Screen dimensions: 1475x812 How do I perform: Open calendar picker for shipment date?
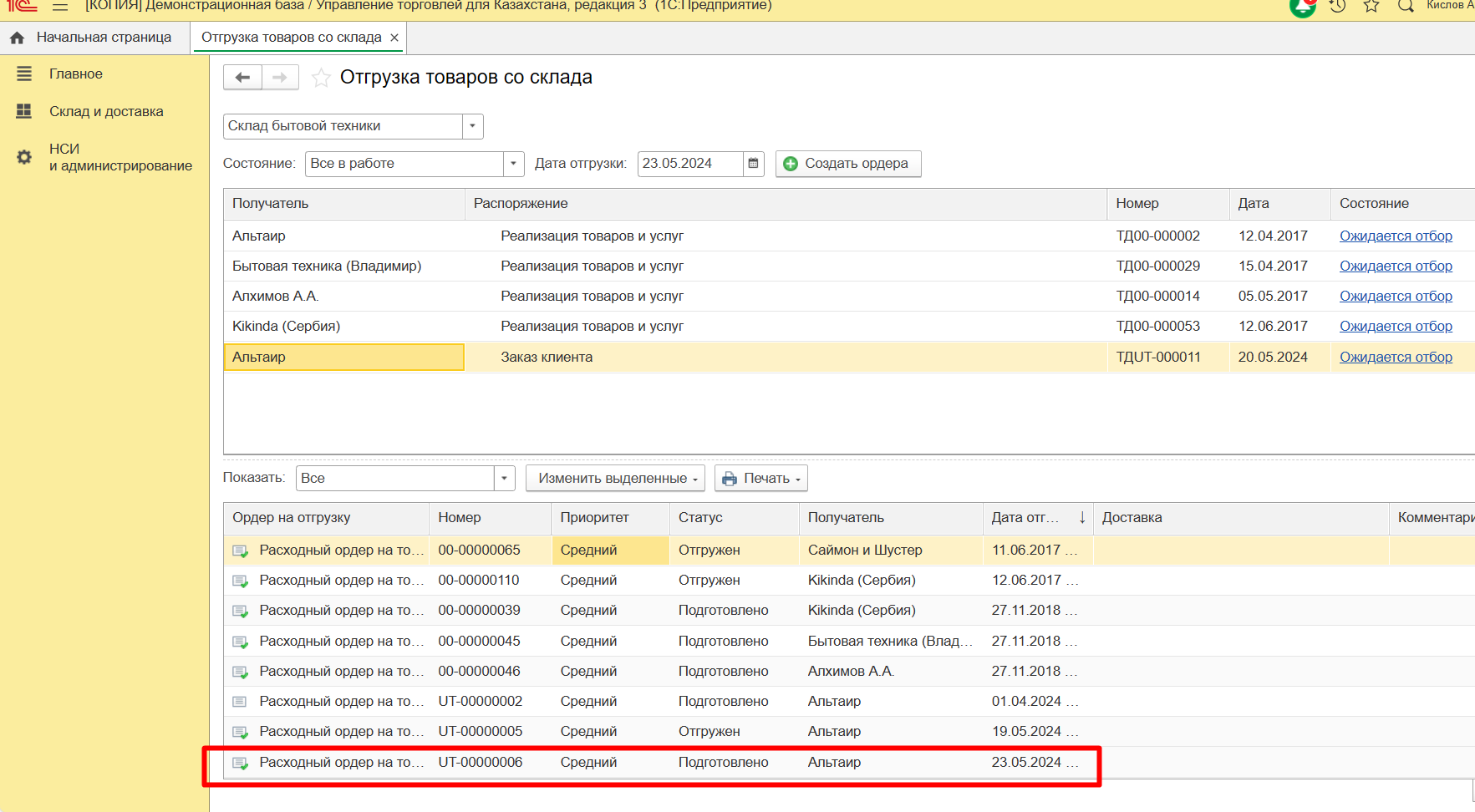point(753,164)
